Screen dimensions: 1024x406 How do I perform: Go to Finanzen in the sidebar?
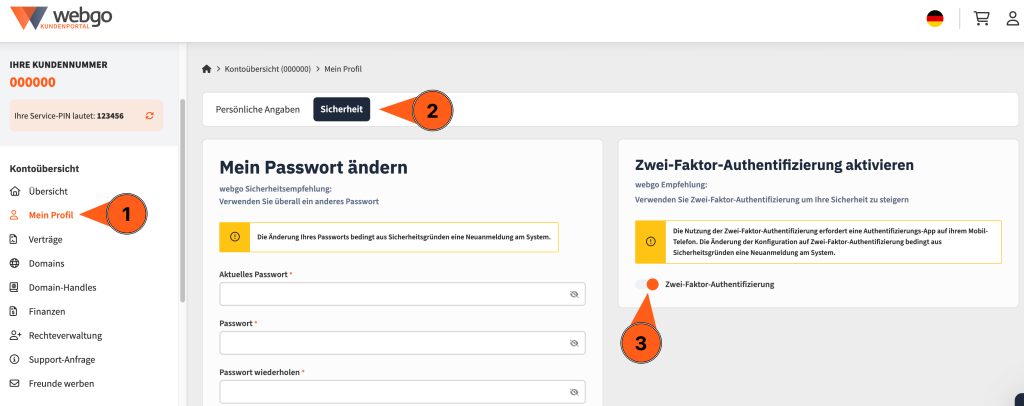(47, 311)
